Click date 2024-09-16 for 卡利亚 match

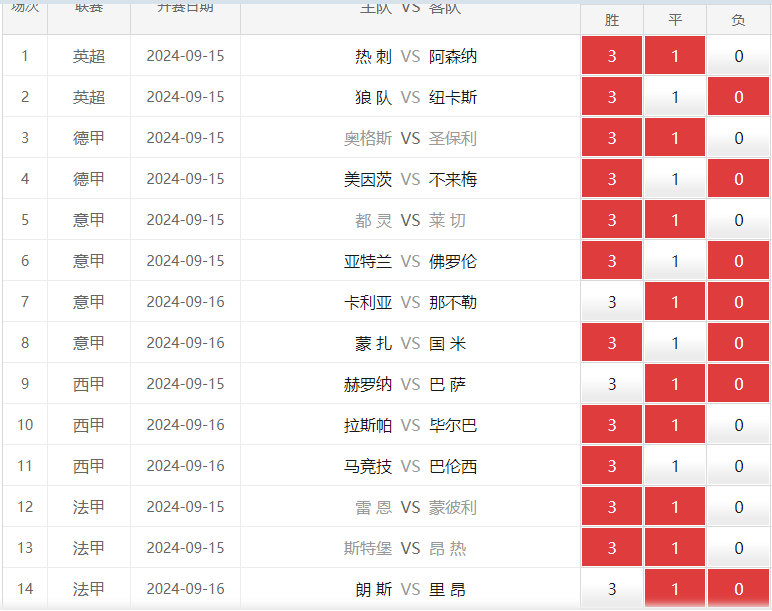[185, 302]
